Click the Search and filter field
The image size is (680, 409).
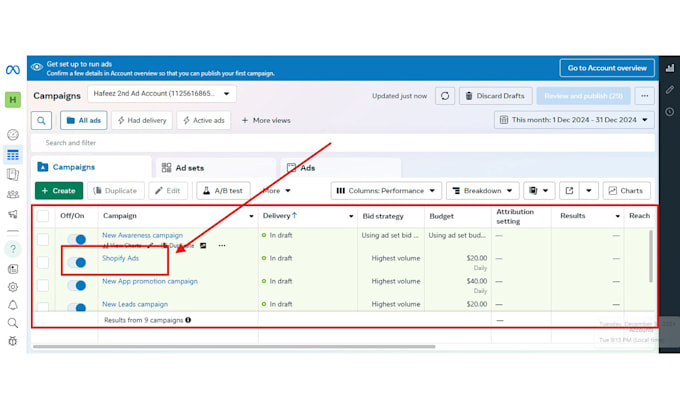point(343,143)
